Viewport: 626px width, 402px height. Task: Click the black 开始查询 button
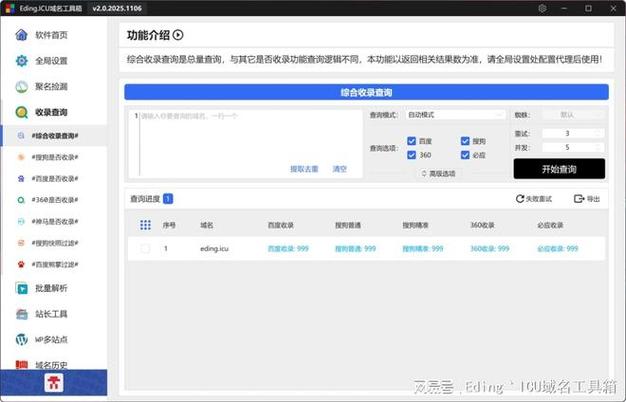click(559, 169)
